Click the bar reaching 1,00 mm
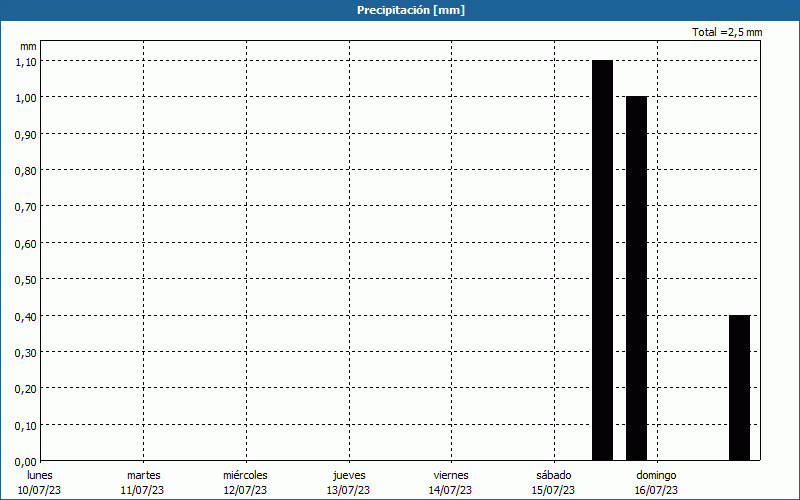 [637, 278]
